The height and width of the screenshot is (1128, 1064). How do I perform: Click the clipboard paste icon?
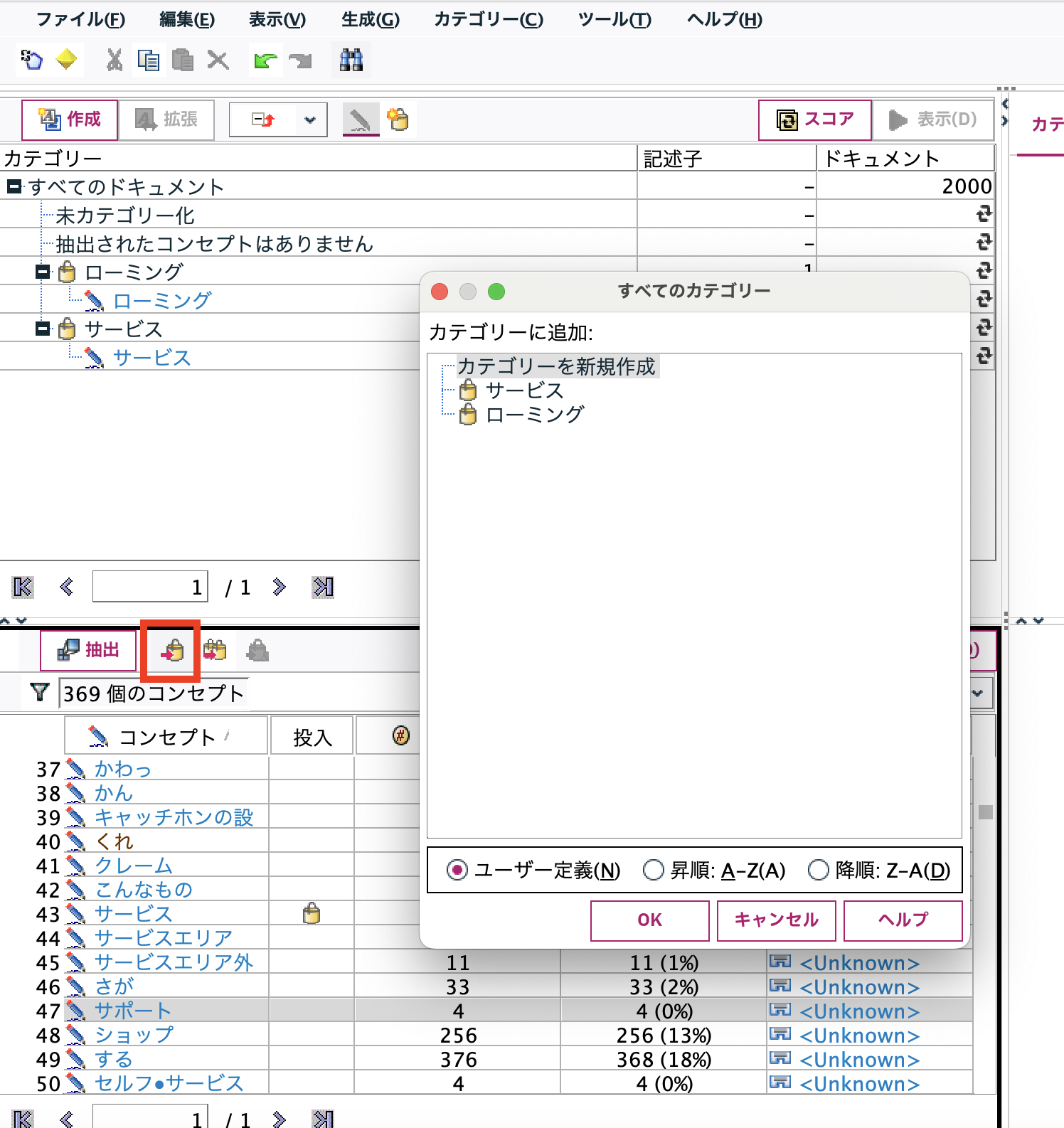point(183,60)
